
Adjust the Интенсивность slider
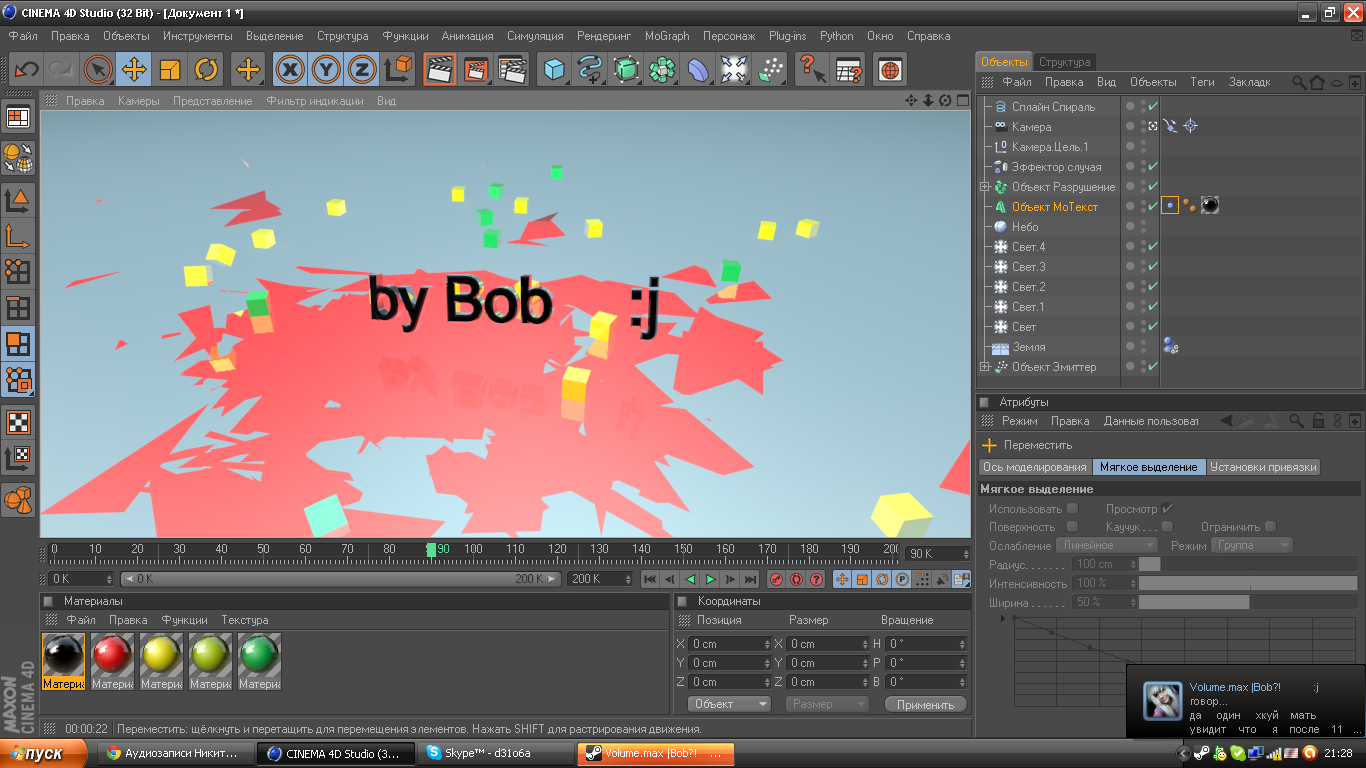coord(1249,583)
